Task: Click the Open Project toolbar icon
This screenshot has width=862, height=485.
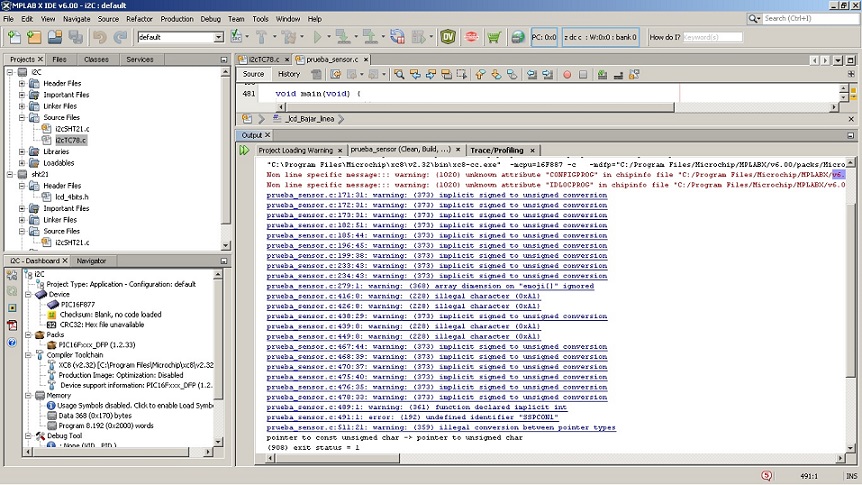Action: pos(55,37)
